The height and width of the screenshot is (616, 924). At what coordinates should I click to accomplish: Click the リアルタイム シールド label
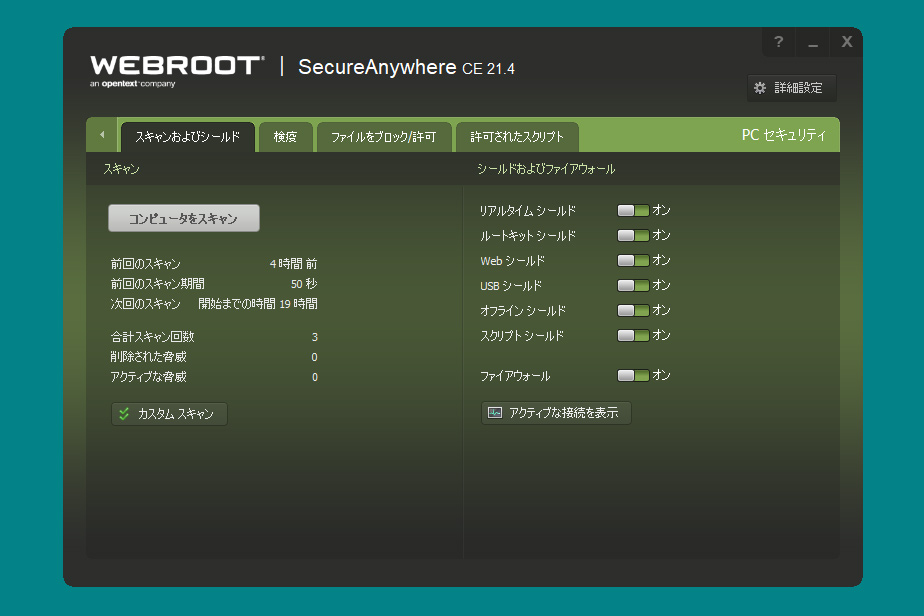[x=528, y=210]
